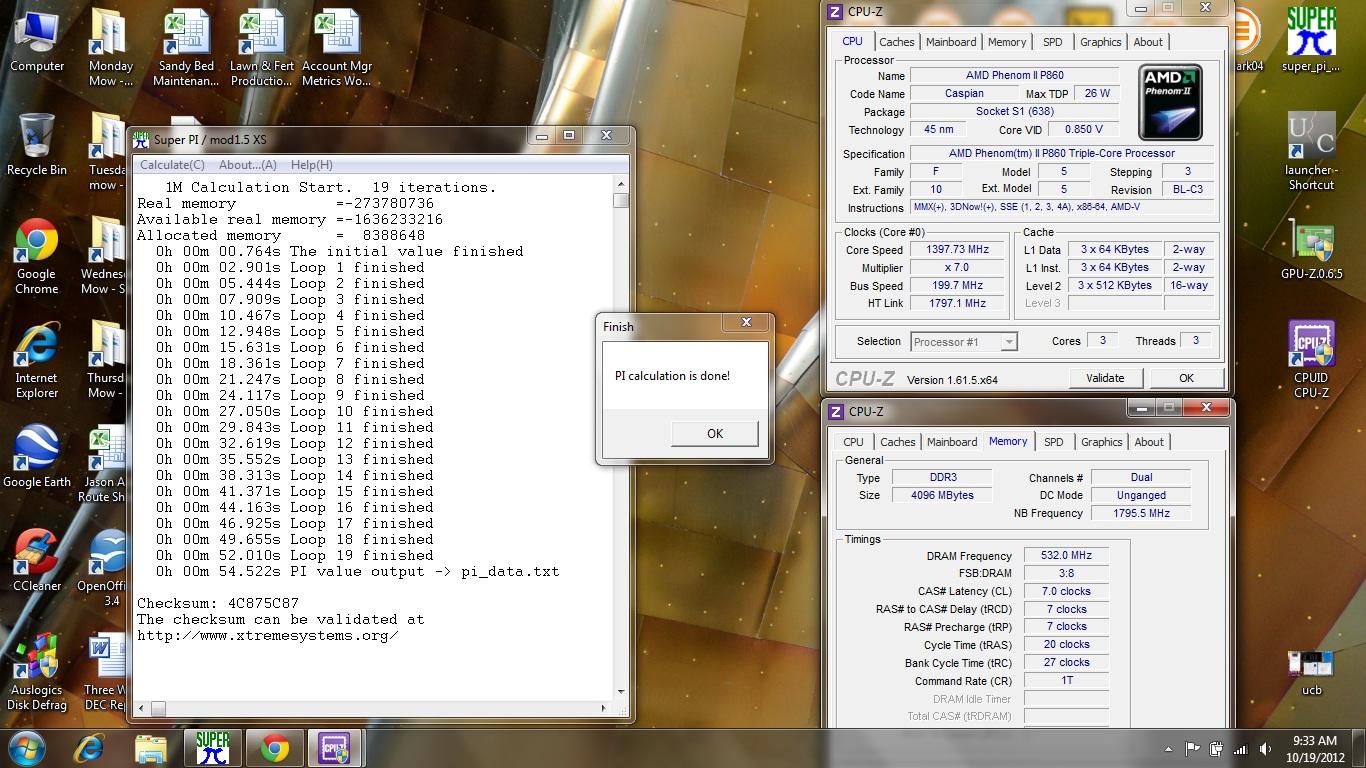This screenshot has height=768, width=1366.
Task: Switch to SPD tab in top CPU-Z
Action: [1053, 42]
